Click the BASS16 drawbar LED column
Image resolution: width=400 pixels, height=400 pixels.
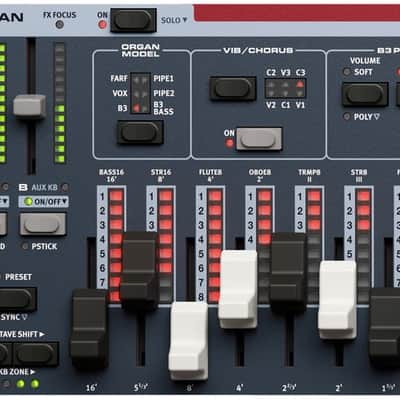pos(116,245)
